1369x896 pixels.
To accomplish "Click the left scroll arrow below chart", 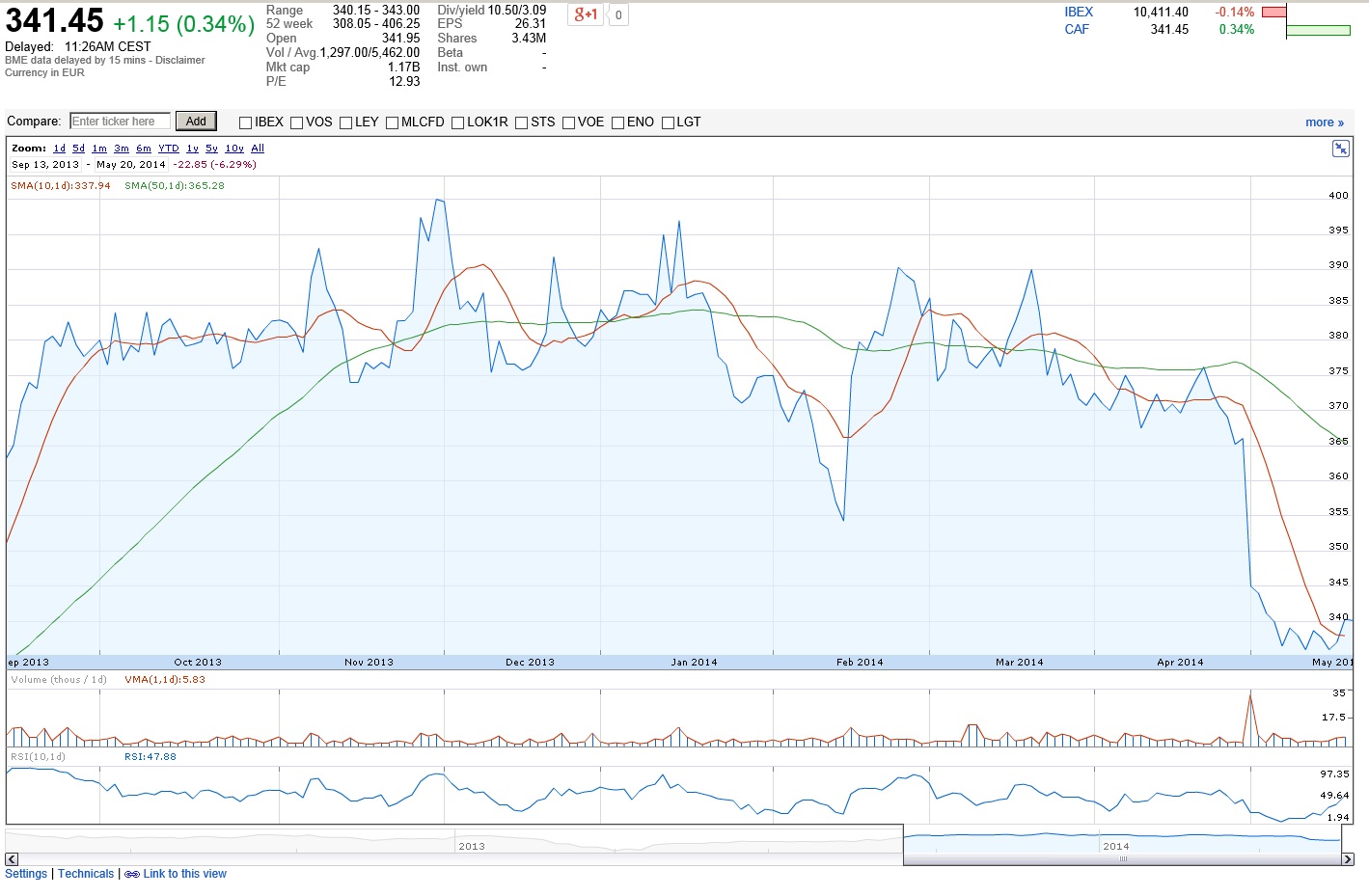I will pyautogui.click(x=12, y=859).
